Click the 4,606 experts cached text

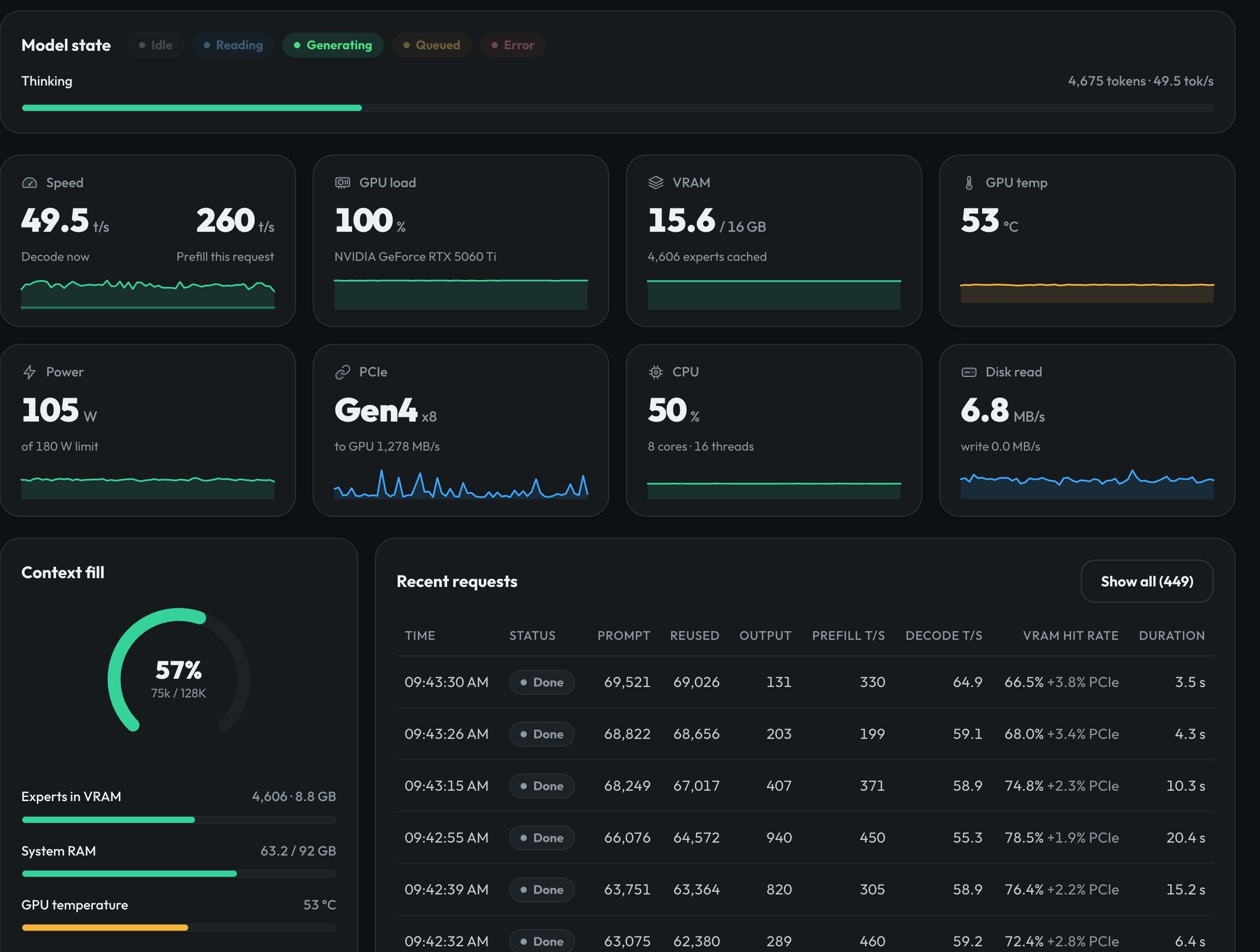tap(707, 256)
